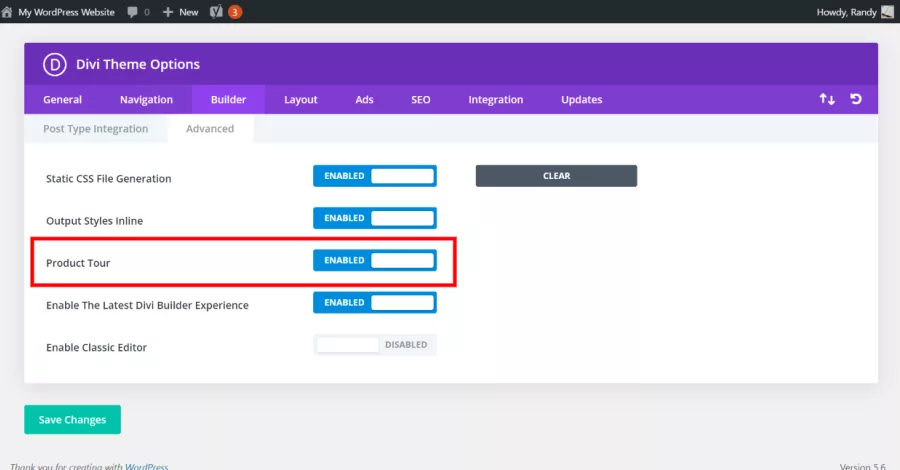
Task: Open the SEO tab
Action: tap(421, 99)
